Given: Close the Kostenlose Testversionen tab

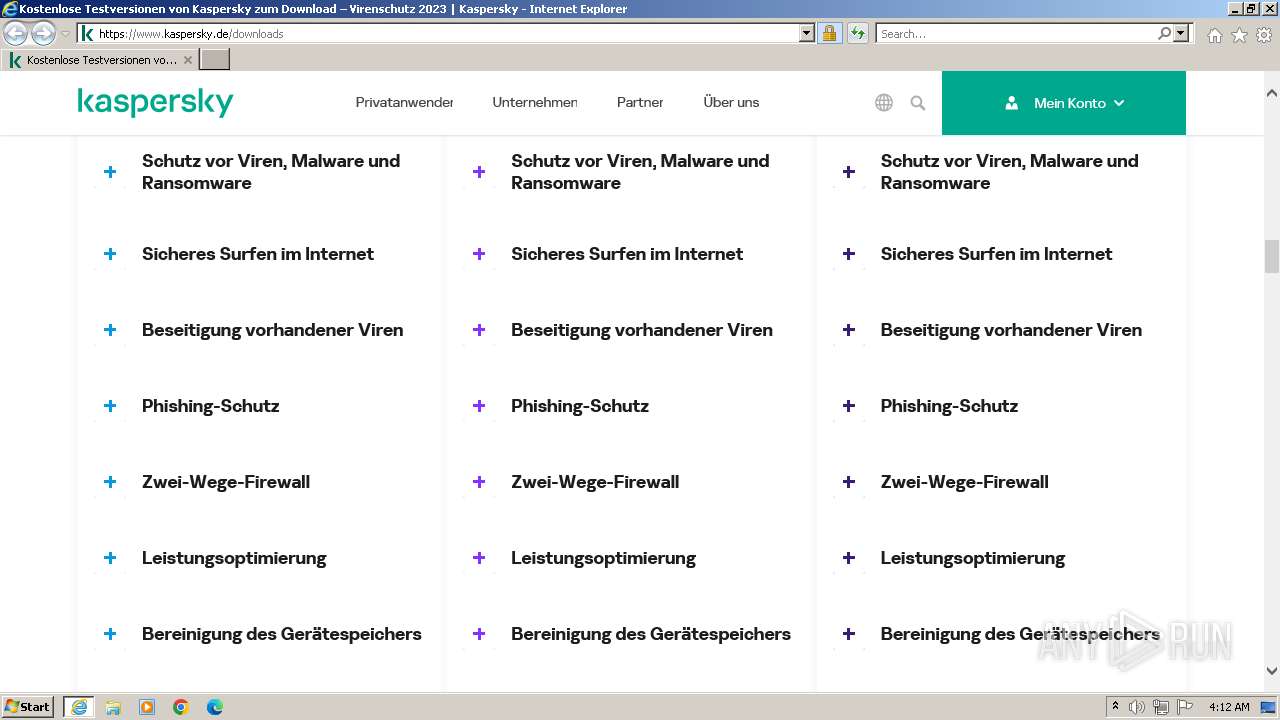Looking at the screenshot, I should coord(188,60).
